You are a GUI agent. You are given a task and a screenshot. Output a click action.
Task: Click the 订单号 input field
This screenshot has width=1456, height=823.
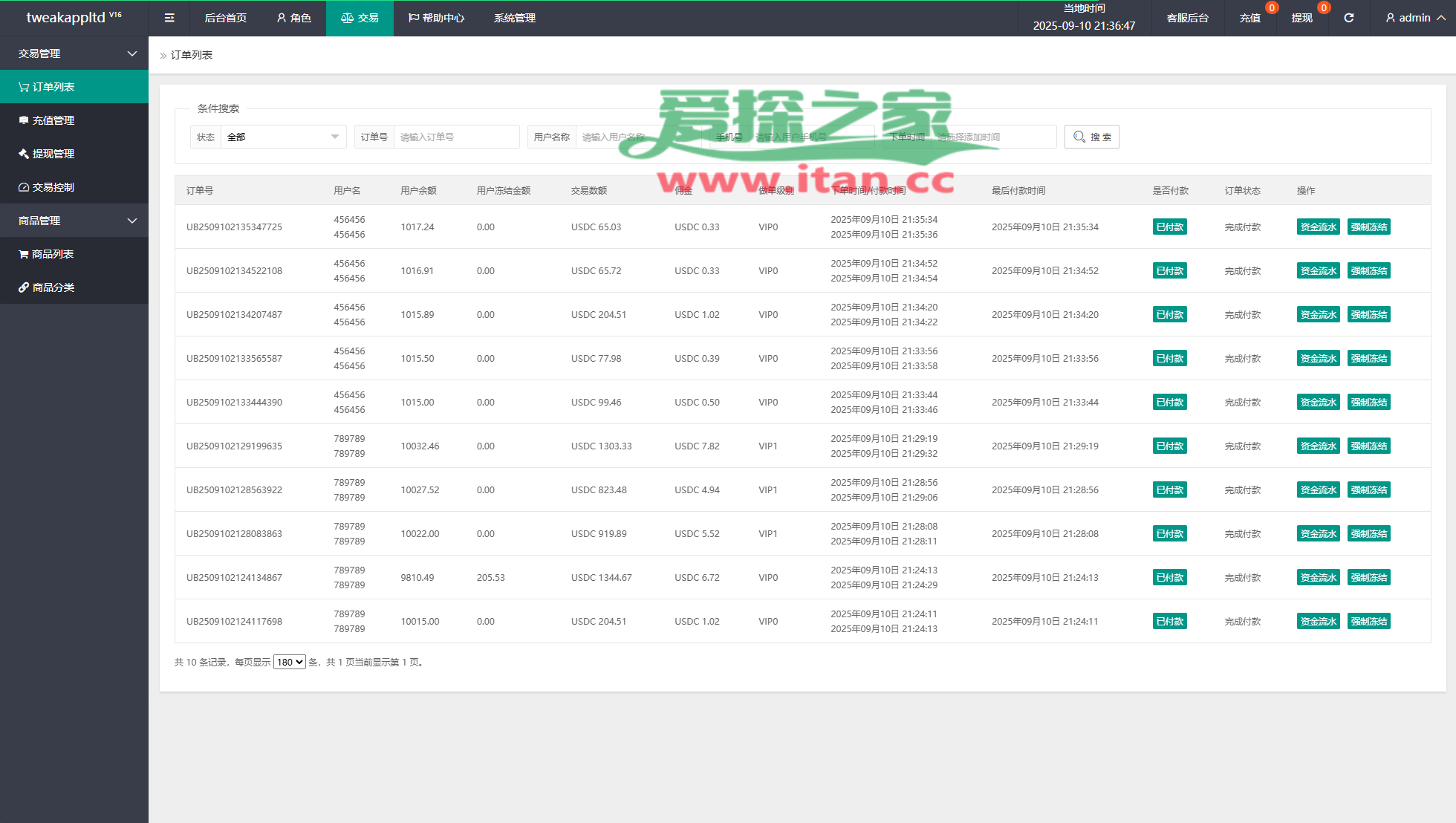click(x=455, y=137)
